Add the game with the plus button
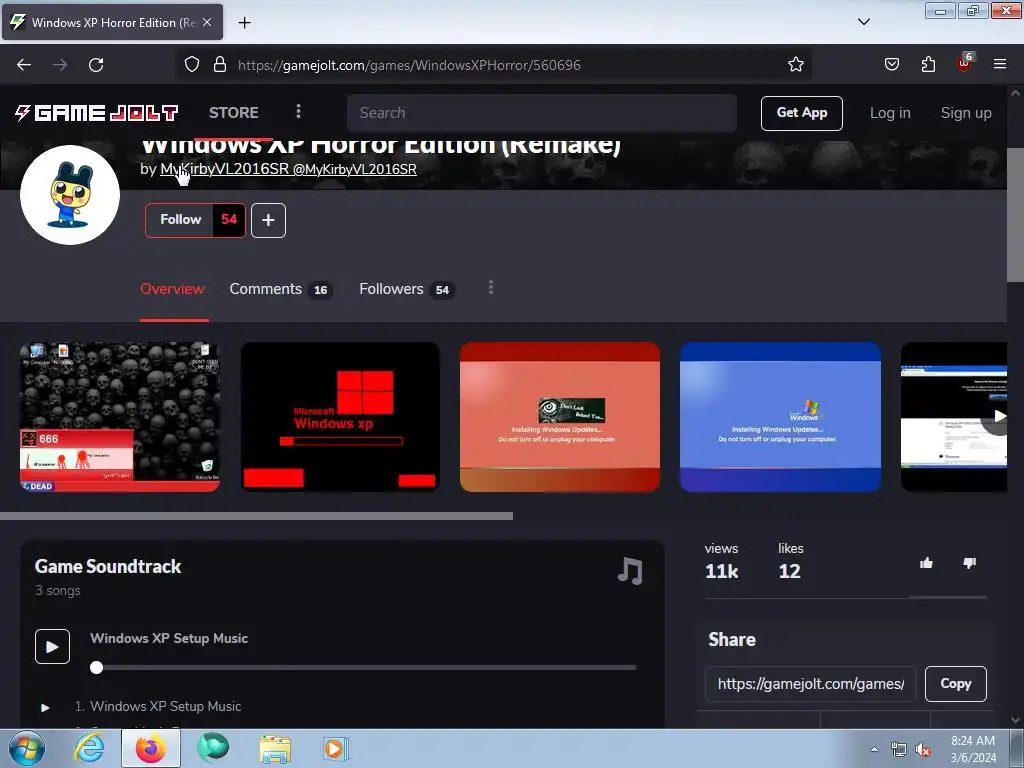 pyautogui.click(x=268, y=220)
